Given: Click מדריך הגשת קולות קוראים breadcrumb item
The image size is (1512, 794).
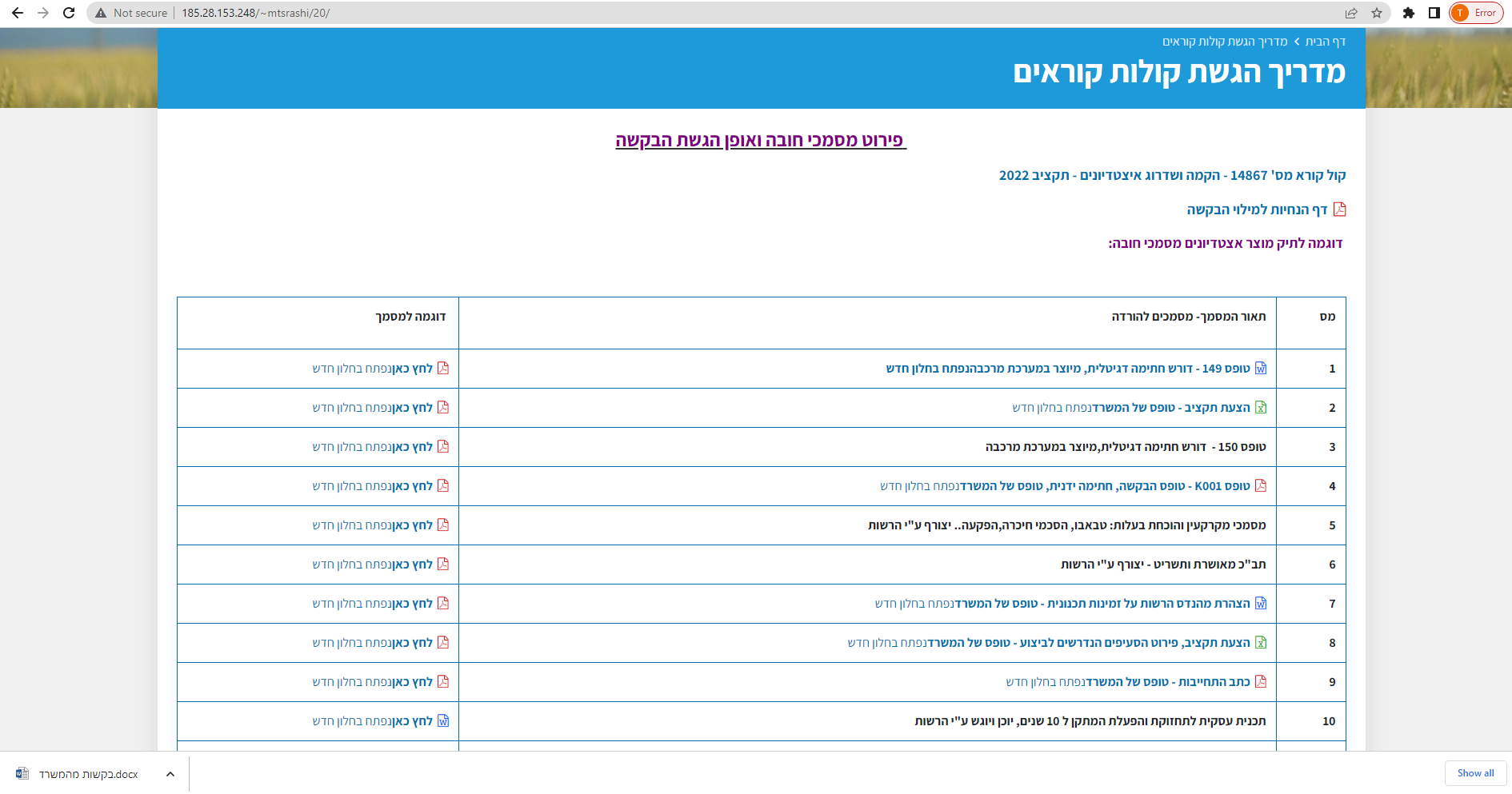Looking at the screenshot, I should tap(1224, 42).
